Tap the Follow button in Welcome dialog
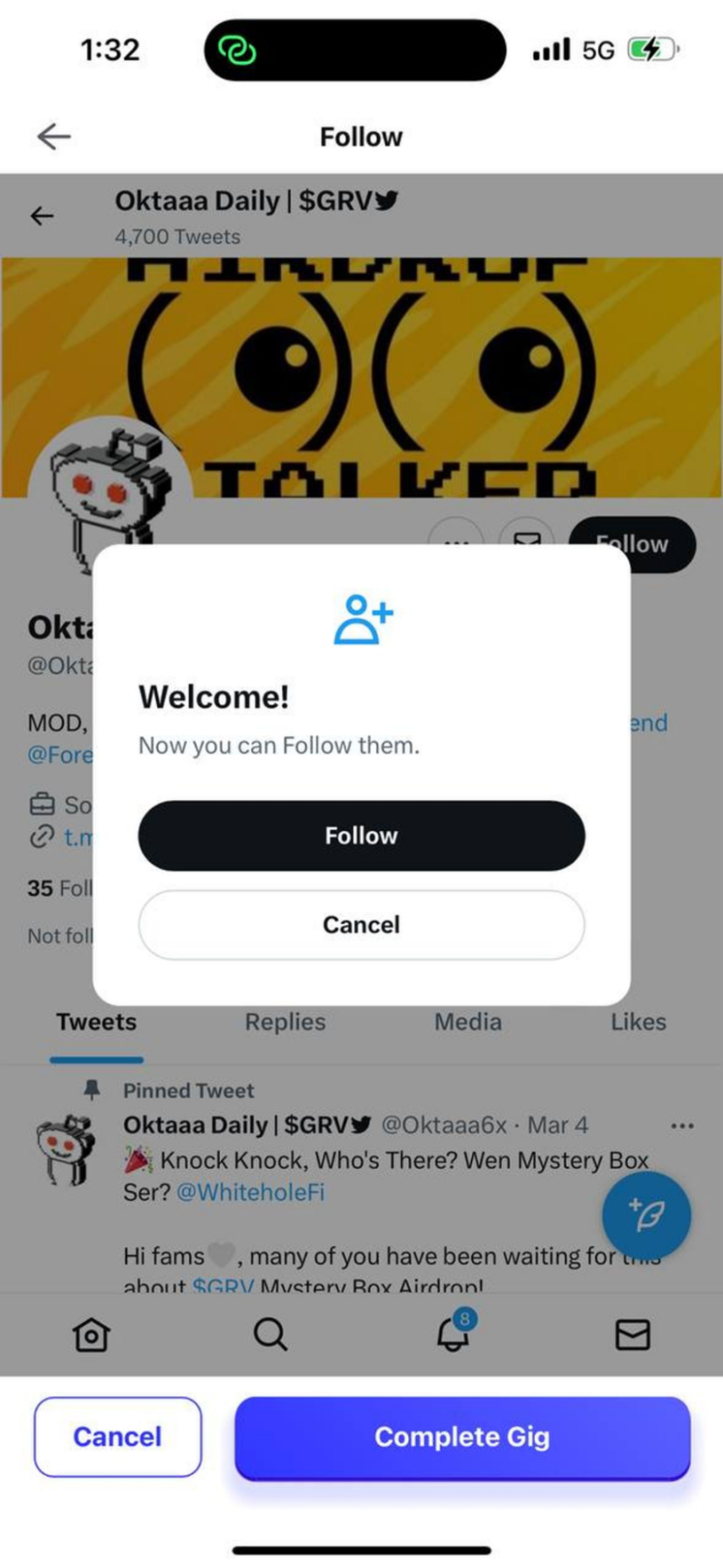This screenshot has height=1568, width=723. pyautogui.click(x=361, y=835)
